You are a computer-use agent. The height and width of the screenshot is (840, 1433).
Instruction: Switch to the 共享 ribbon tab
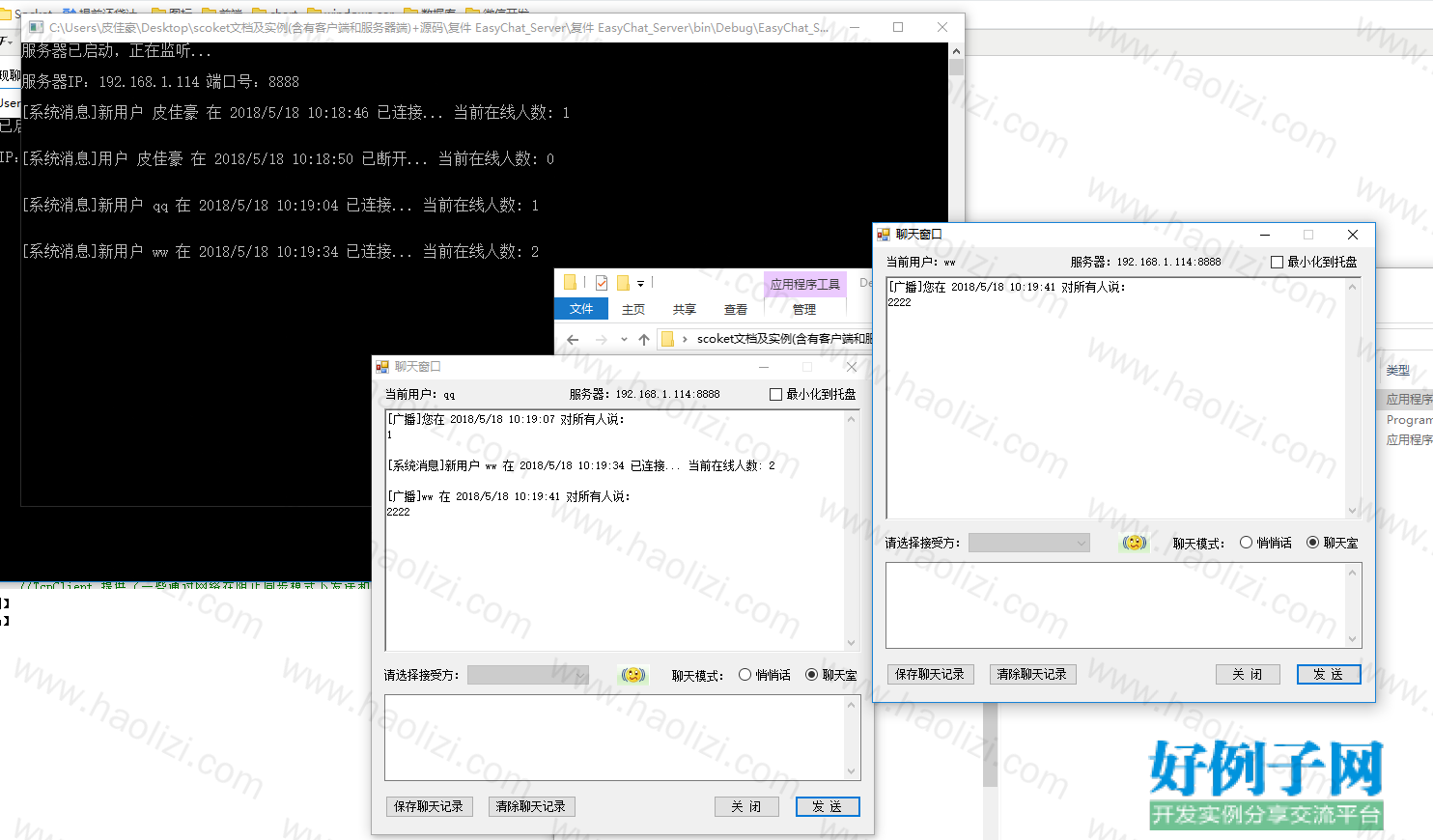685,309
